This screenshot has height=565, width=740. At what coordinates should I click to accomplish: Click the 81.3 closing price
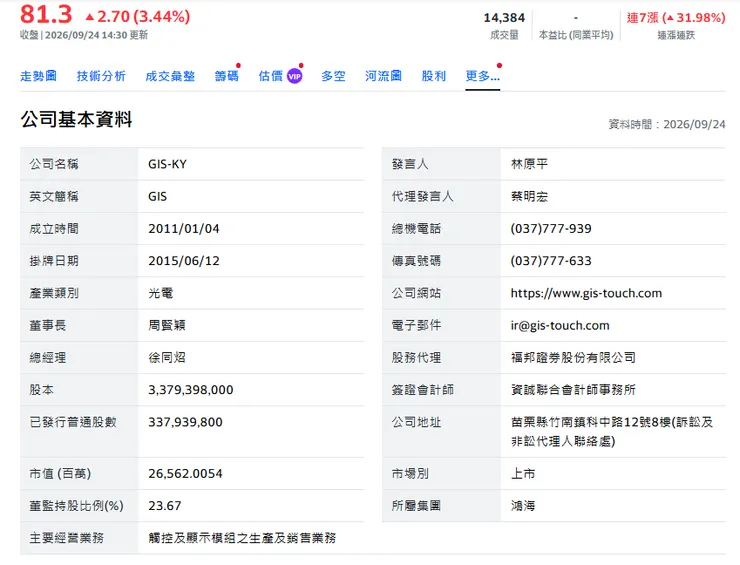(x=46, y=14)
